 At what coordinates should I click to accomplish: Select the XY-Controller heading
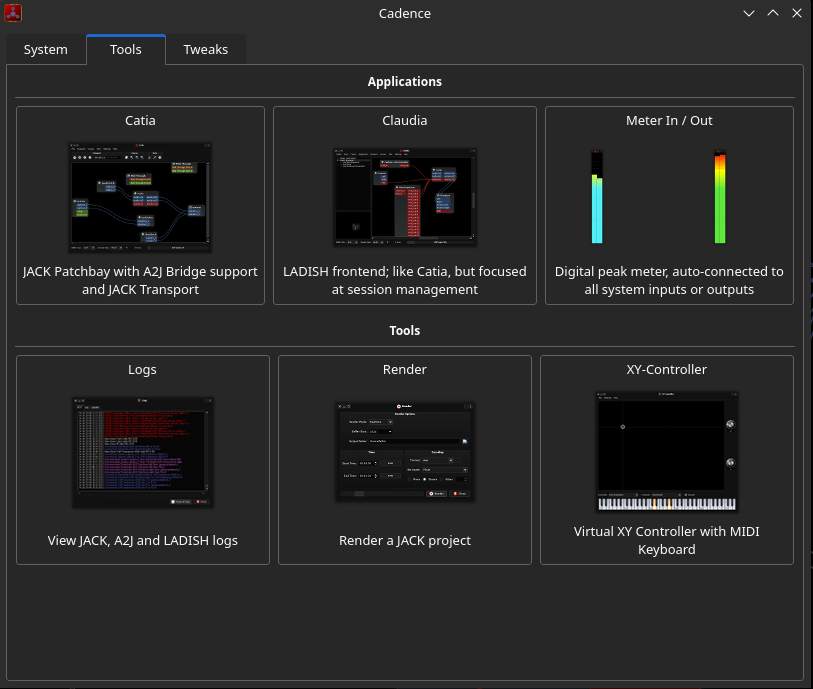pyautogui.click(x=666, y=369)
